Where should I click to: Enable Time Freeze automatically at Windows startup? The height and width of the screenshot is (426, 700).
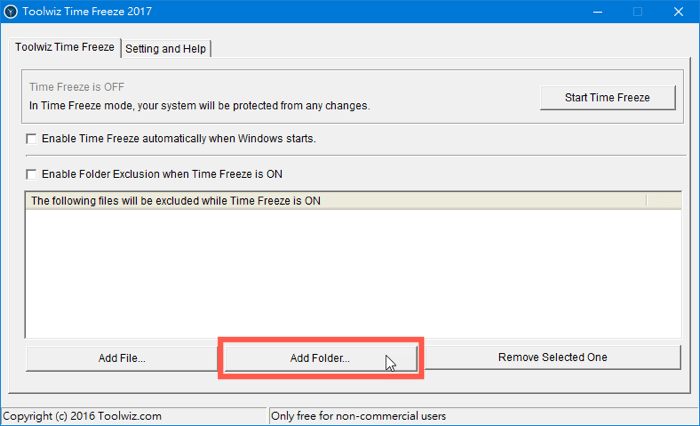[x=31, y=138]
